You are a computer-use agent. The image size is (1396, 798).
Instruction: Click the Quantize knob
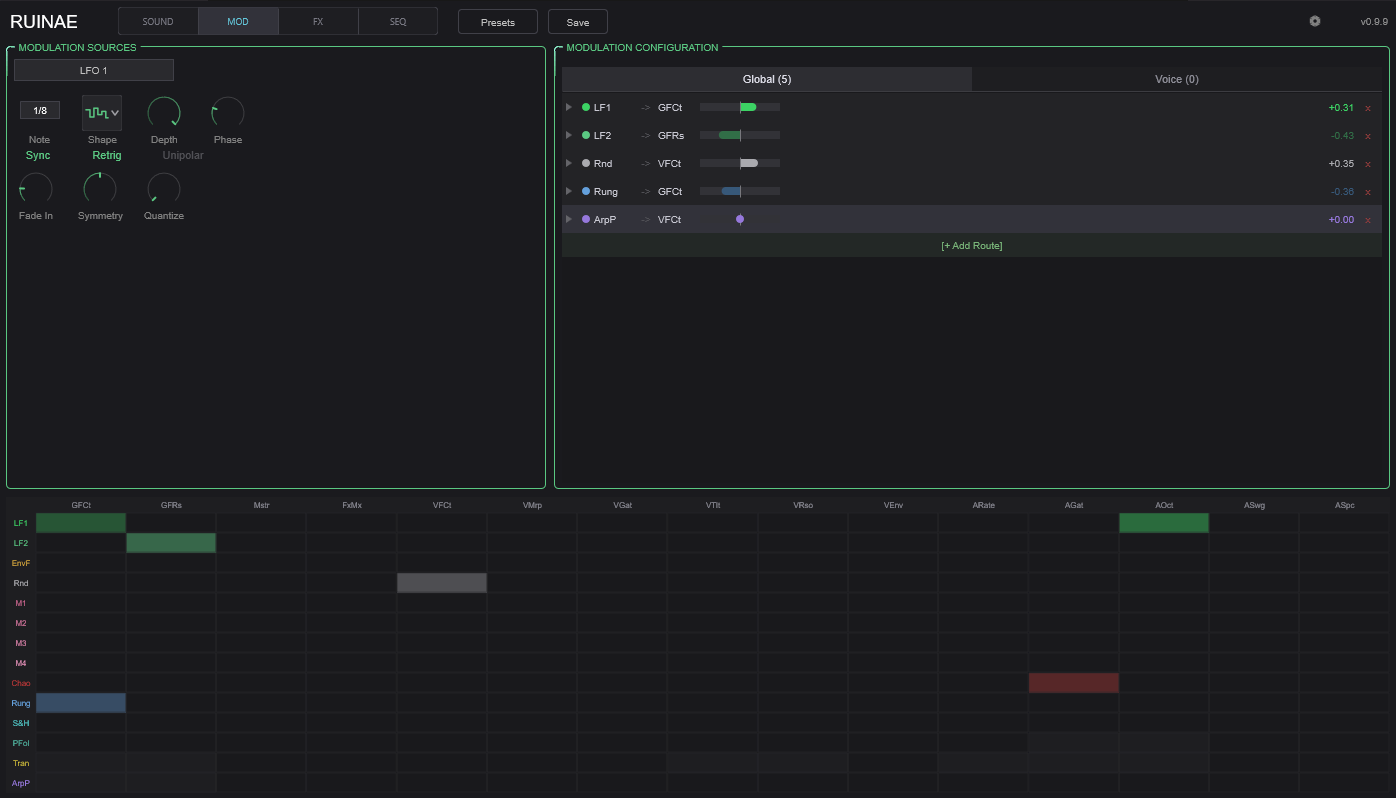[x=164, y=189]
